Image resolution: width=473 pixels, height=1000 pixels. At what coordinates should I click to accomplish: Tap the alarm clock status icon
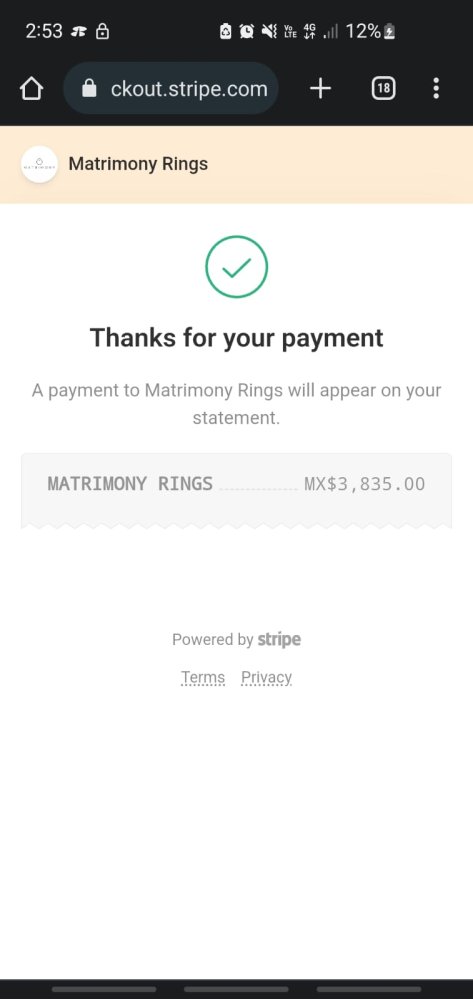[247, 31]
